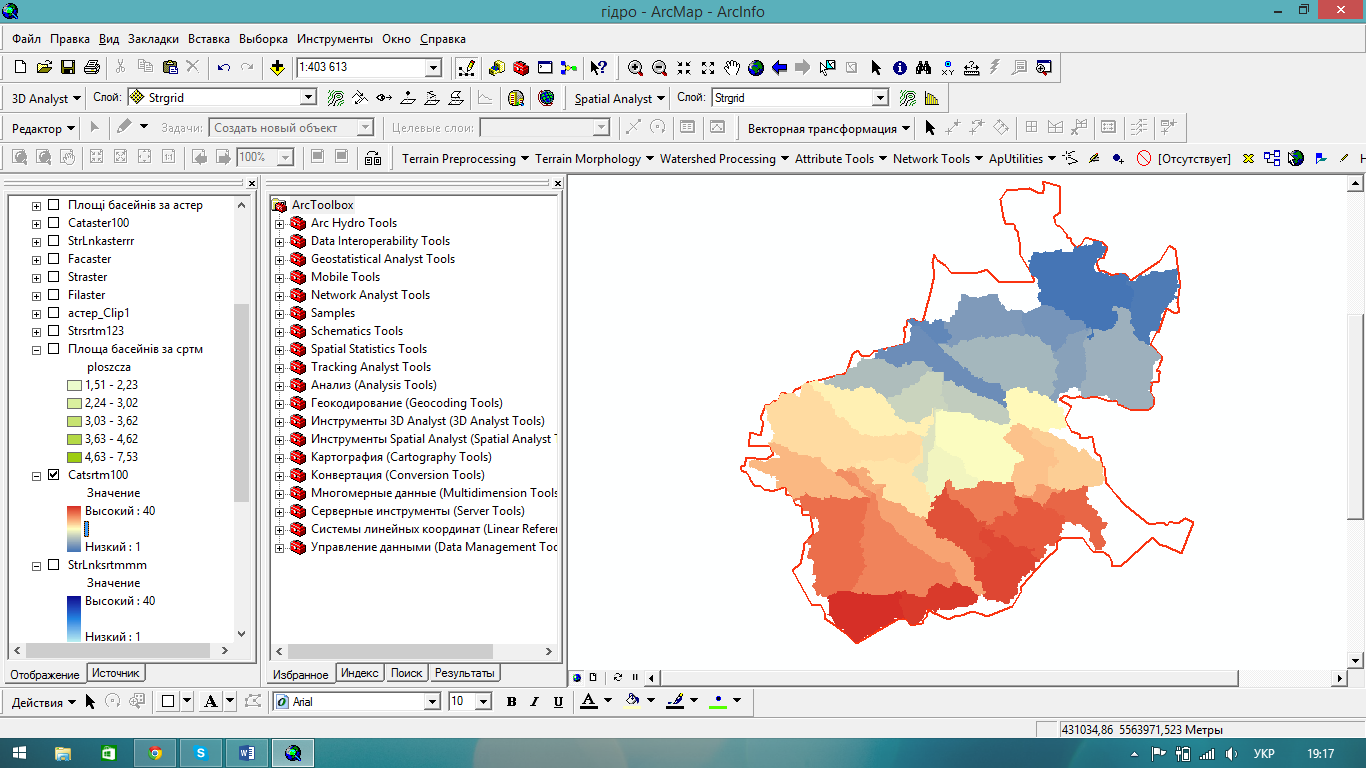Open the fill color picker dropdown
1366x768 pixels.
pos(651,701)
